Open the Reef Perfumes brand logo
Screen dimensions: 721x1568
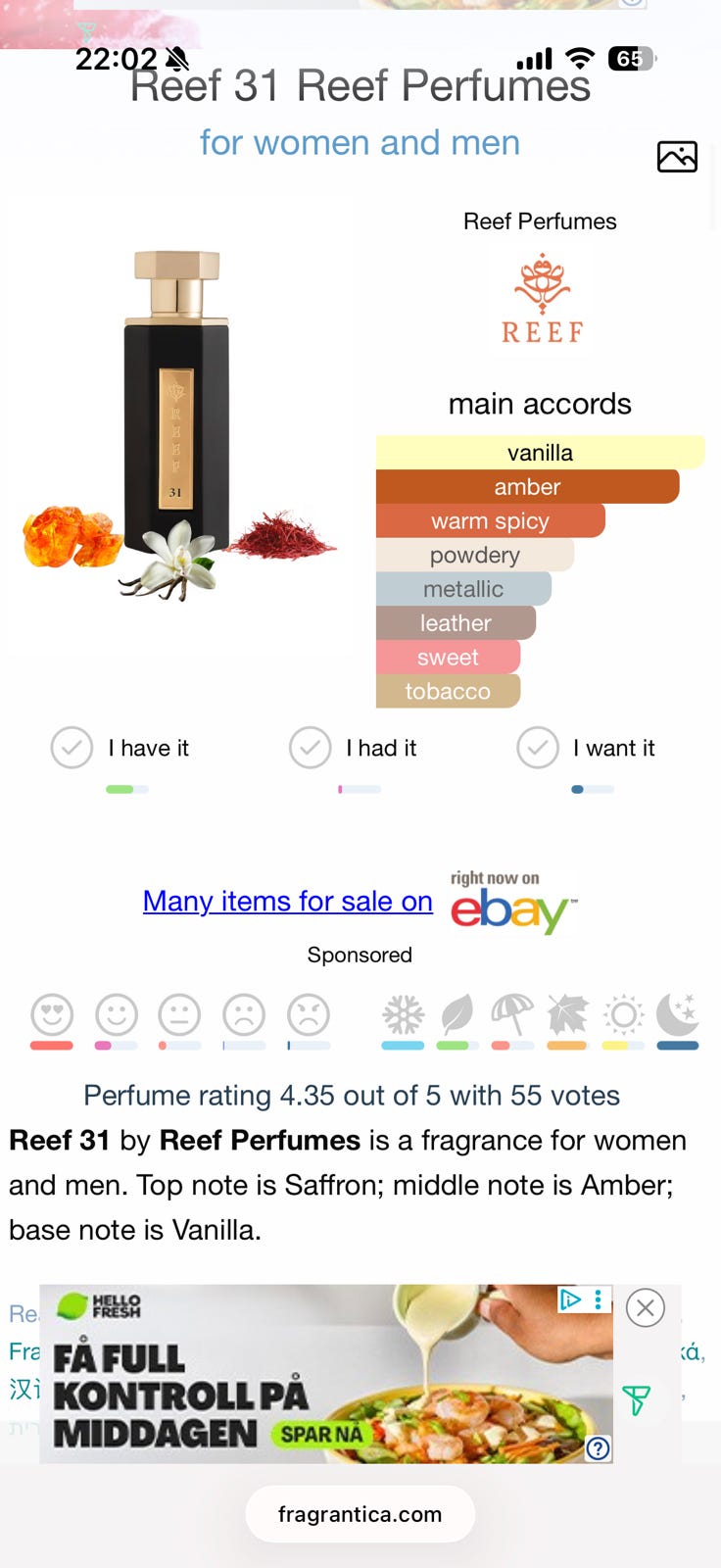pyautogui.click(x=542, y=299)
